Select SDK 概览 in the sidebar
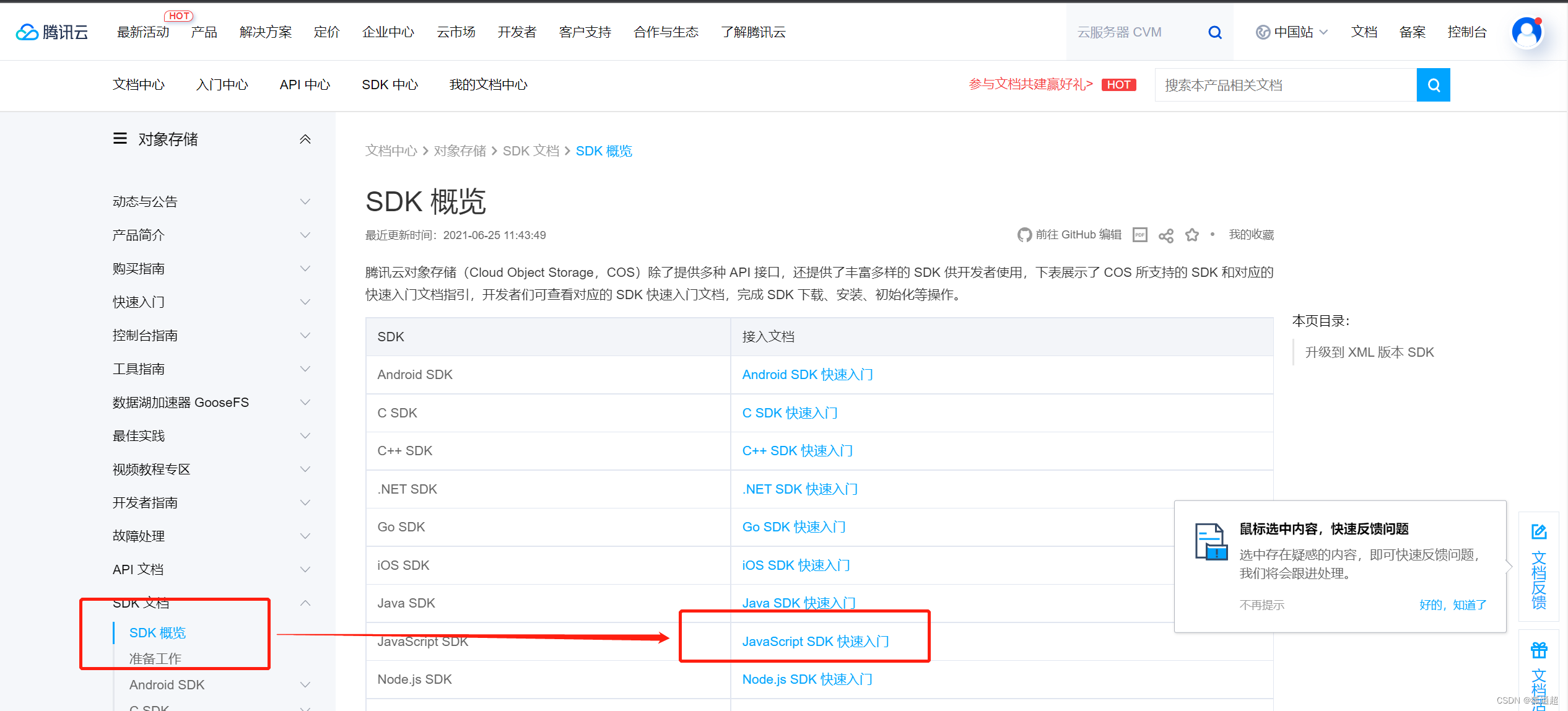 point(157,633)
